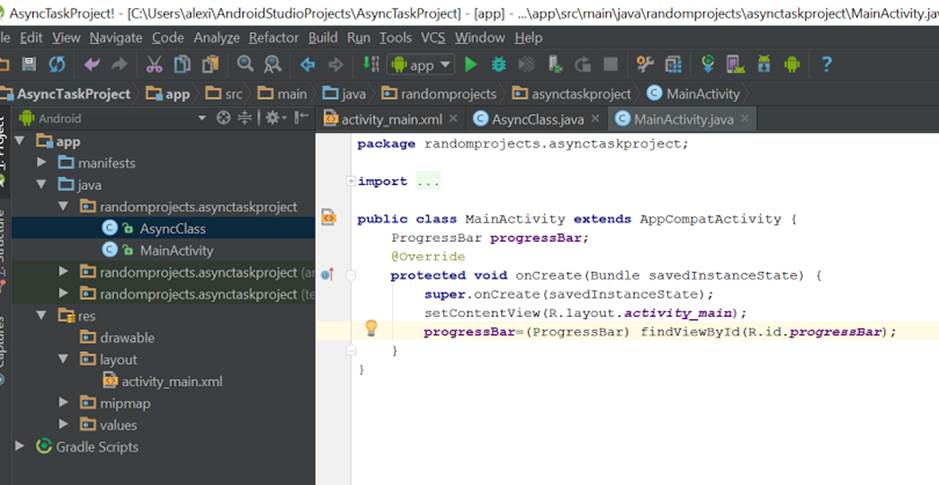Collapse the res folder
The width and height of the screenshot is (939, 485).
[41, 315]
